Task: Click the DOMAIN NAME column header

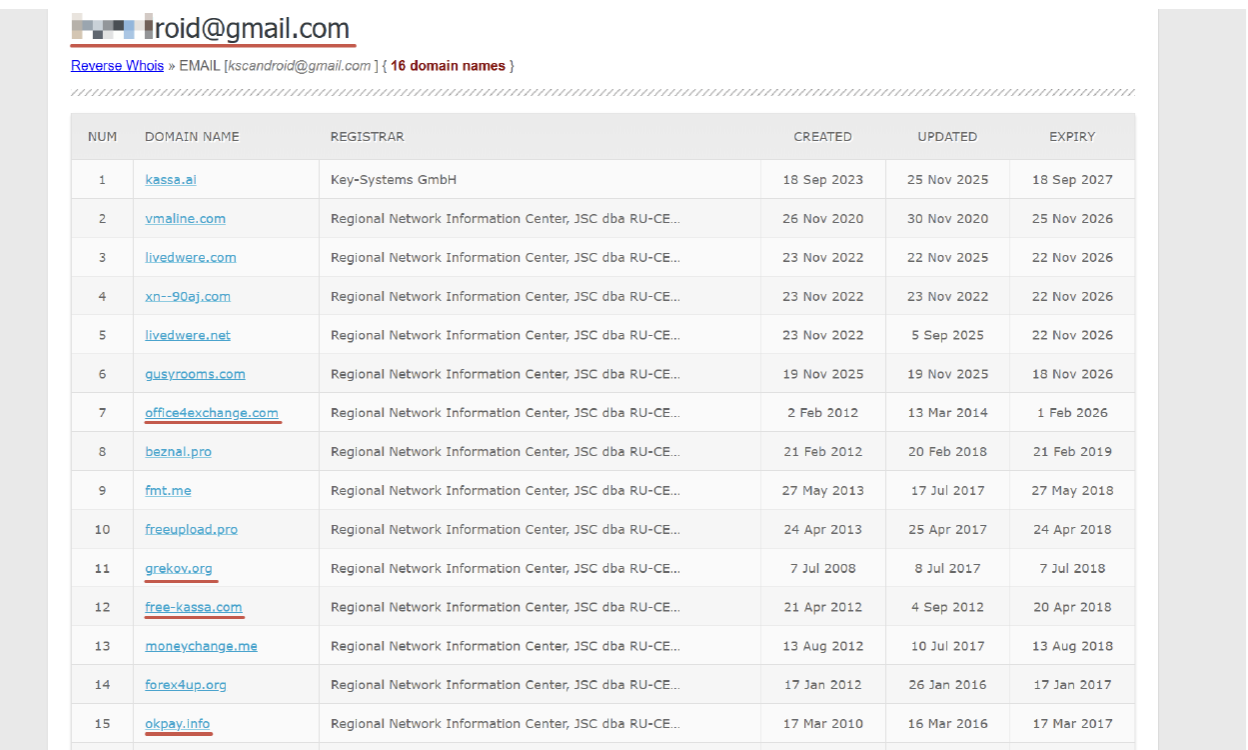Action: point(192,137)
